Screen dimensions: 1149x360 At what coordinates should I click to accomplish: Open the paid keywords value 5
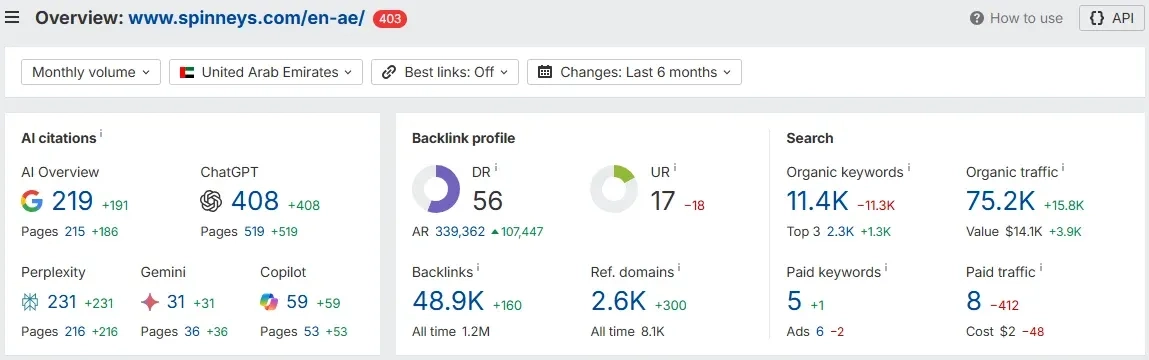[x=794, y=301]
